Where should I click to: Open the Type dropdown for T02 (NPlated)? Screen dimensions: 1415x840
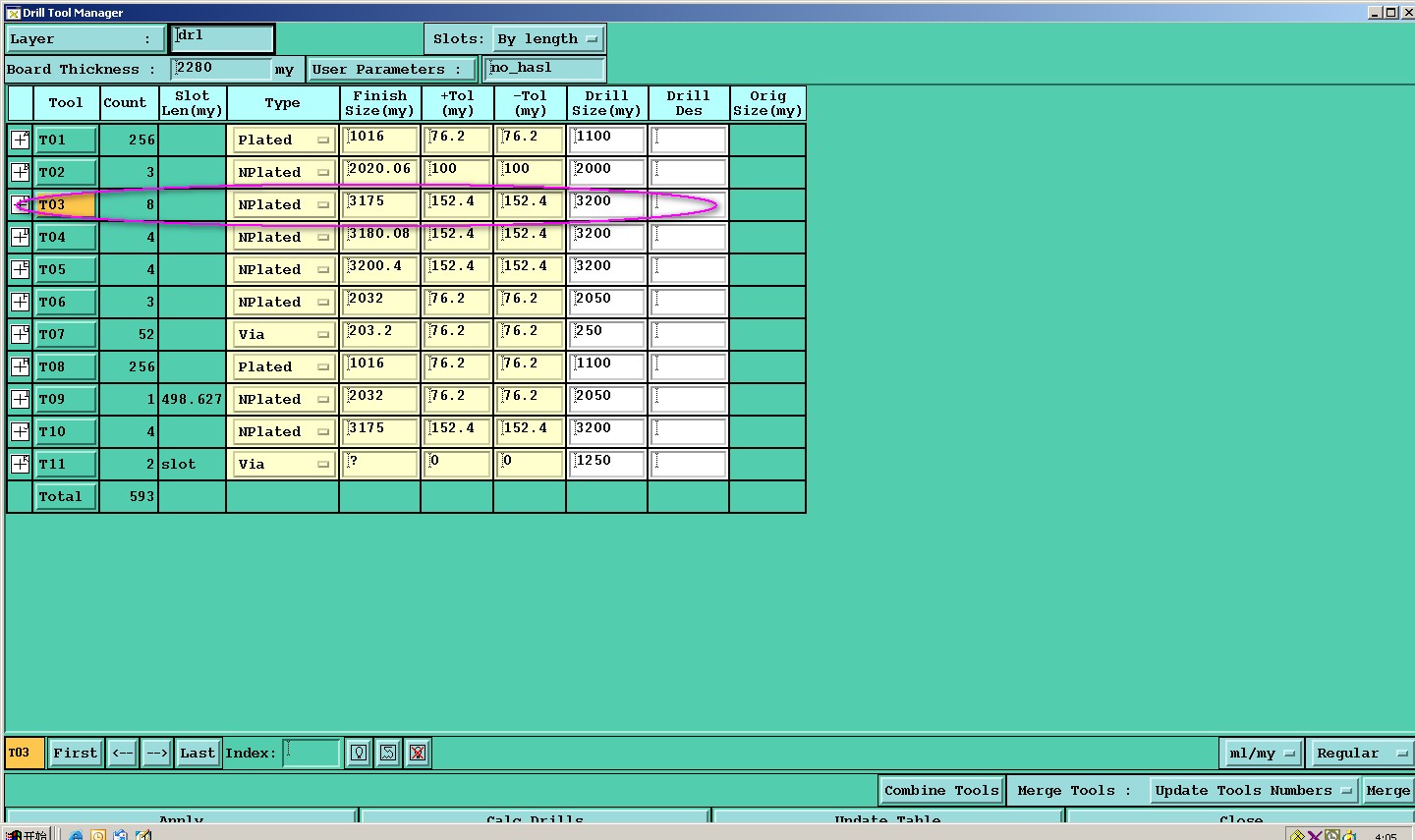coord(283,172)
